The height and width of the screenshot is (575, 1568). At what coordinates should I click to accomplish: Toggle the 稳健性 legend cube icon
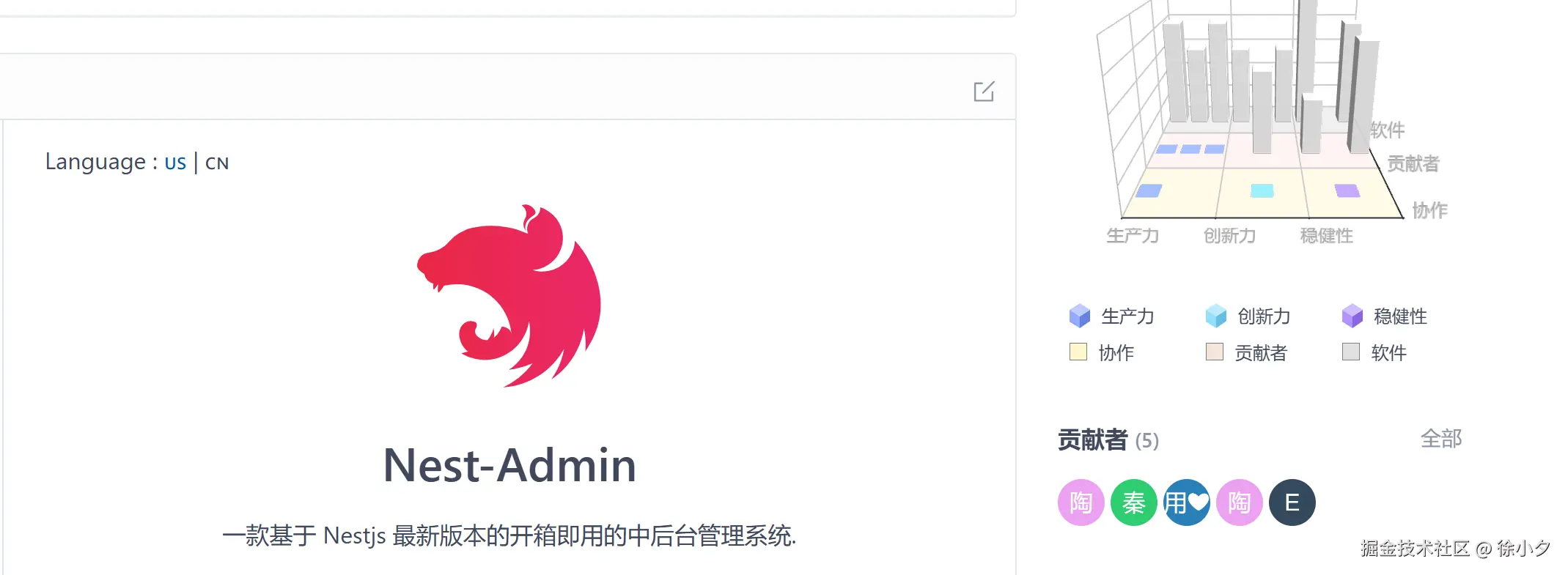(x=1352, y=316)
